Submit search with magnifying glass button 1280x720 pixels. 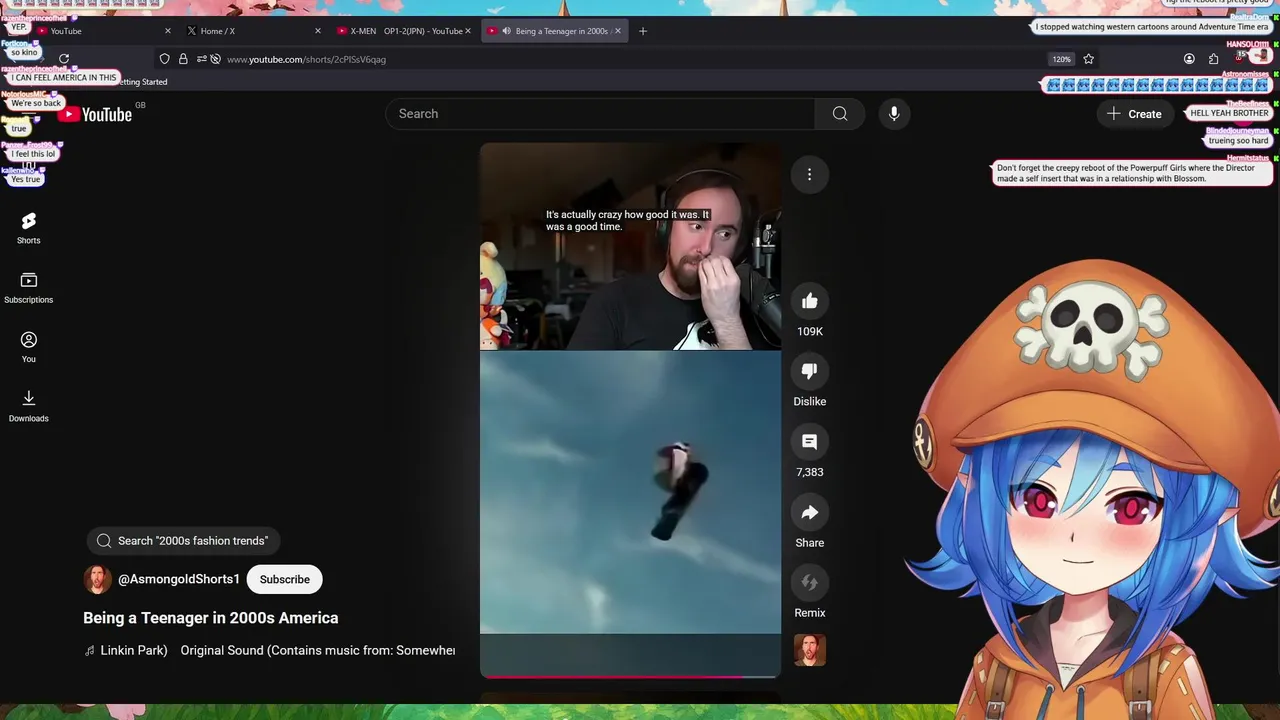pos(840,114)
